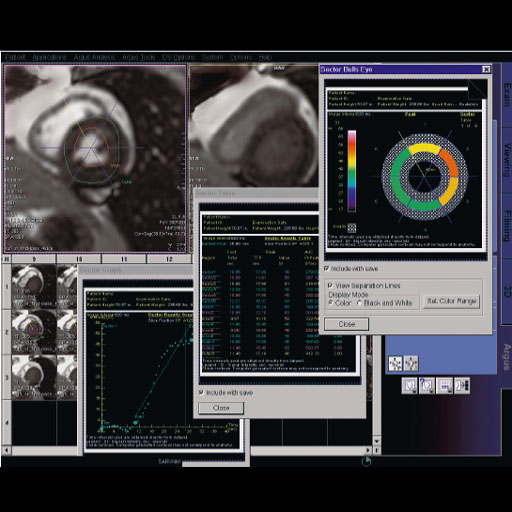Click the question-mark bracket tool icon
The height and width of the screenshot is (512, 512).
[x=427, y=386]
